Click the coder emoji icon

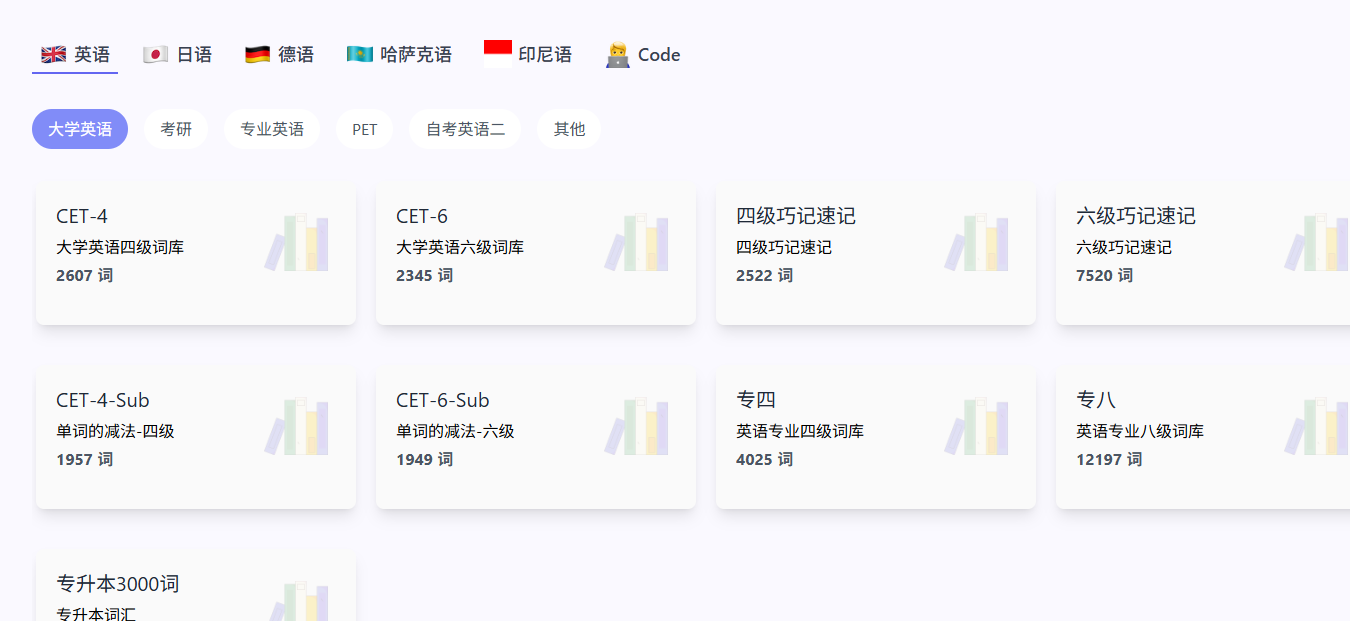click(x=618, y=55)
